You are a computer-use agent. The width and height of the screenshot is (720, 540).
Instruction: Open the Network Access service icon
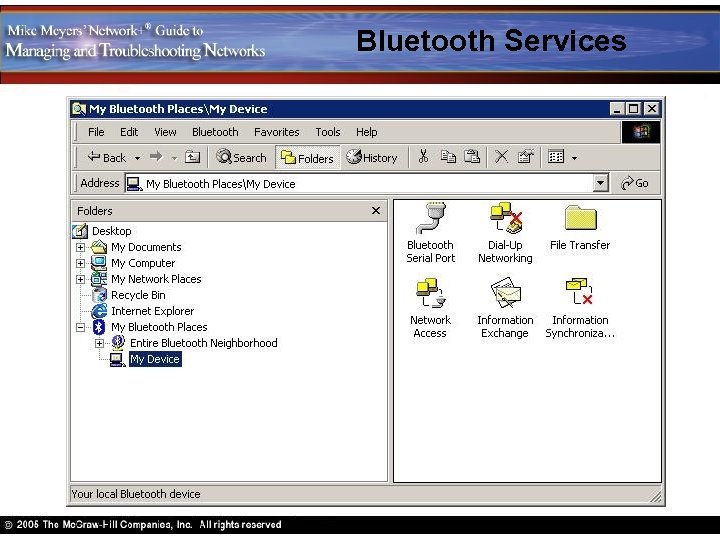(x=430, y=294)
